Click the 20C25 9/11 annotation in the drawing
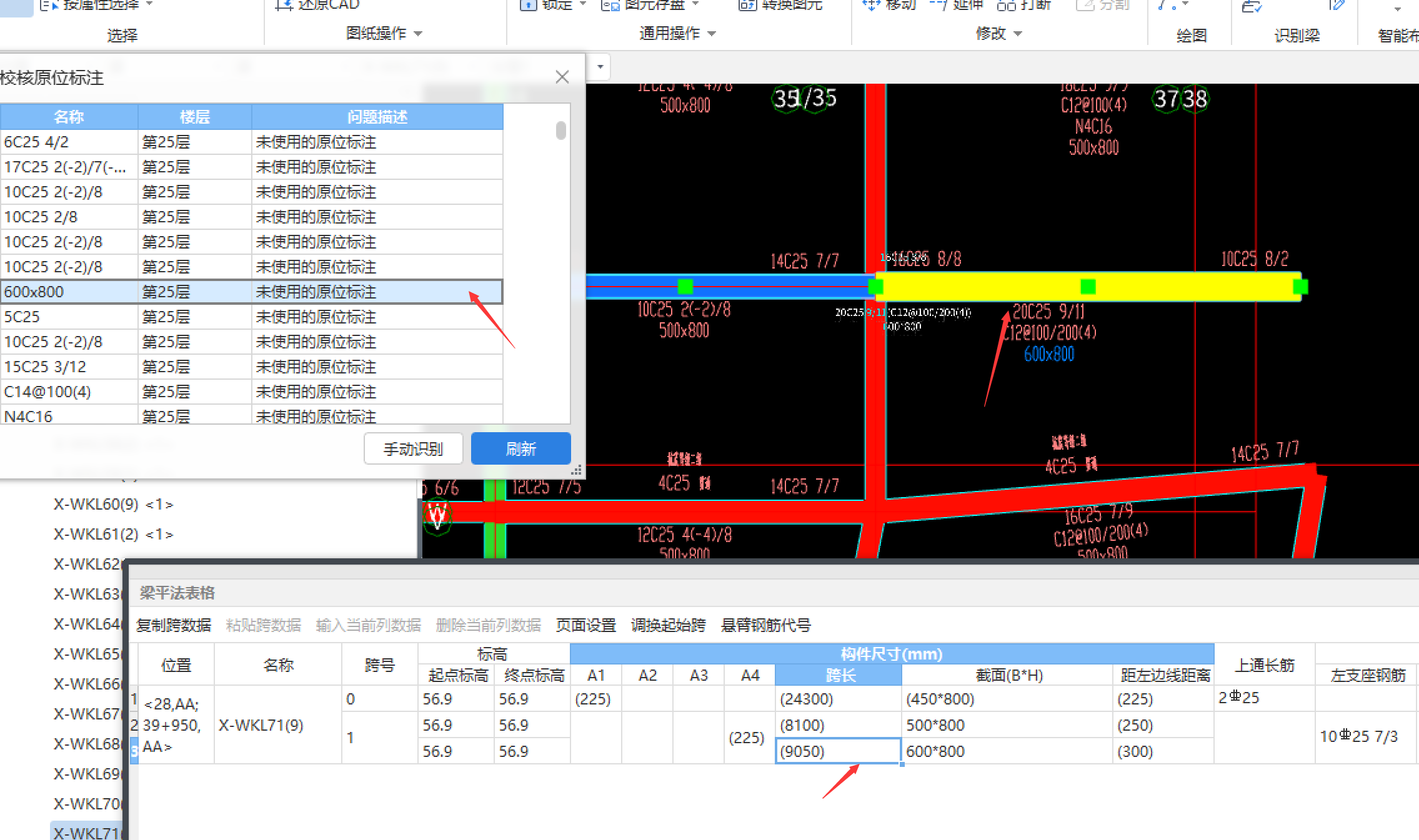The image size is (1419, 840). tap(1048, 311)
